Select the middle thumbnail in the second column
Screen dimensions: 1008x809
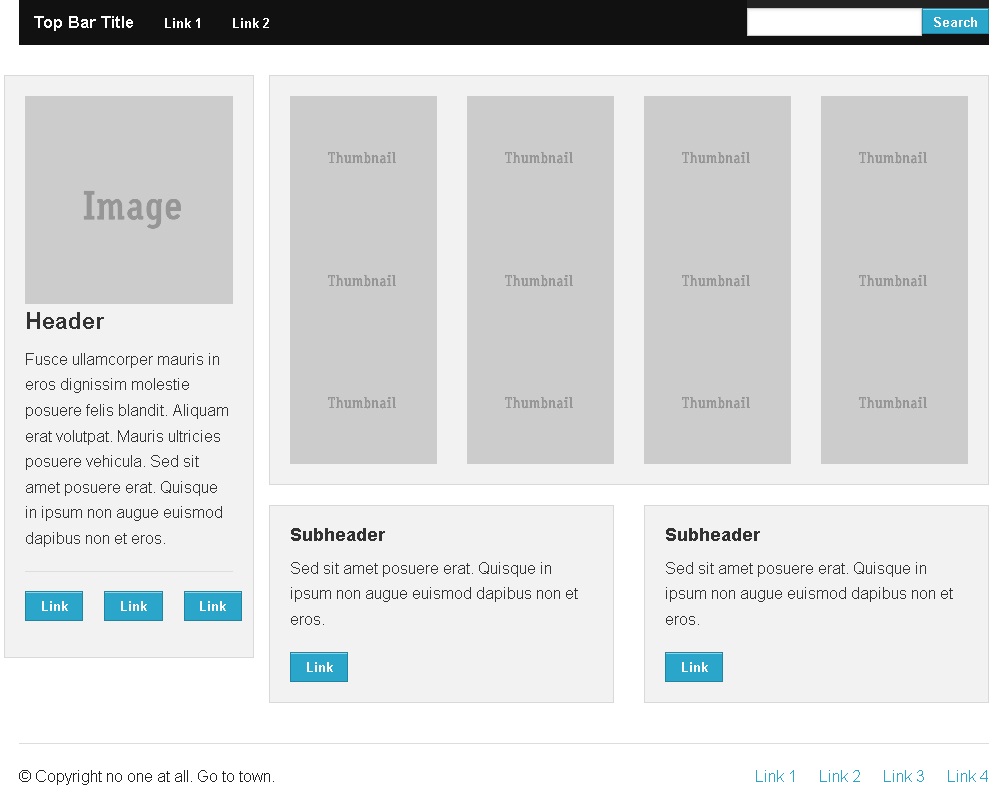coord(539,281)
